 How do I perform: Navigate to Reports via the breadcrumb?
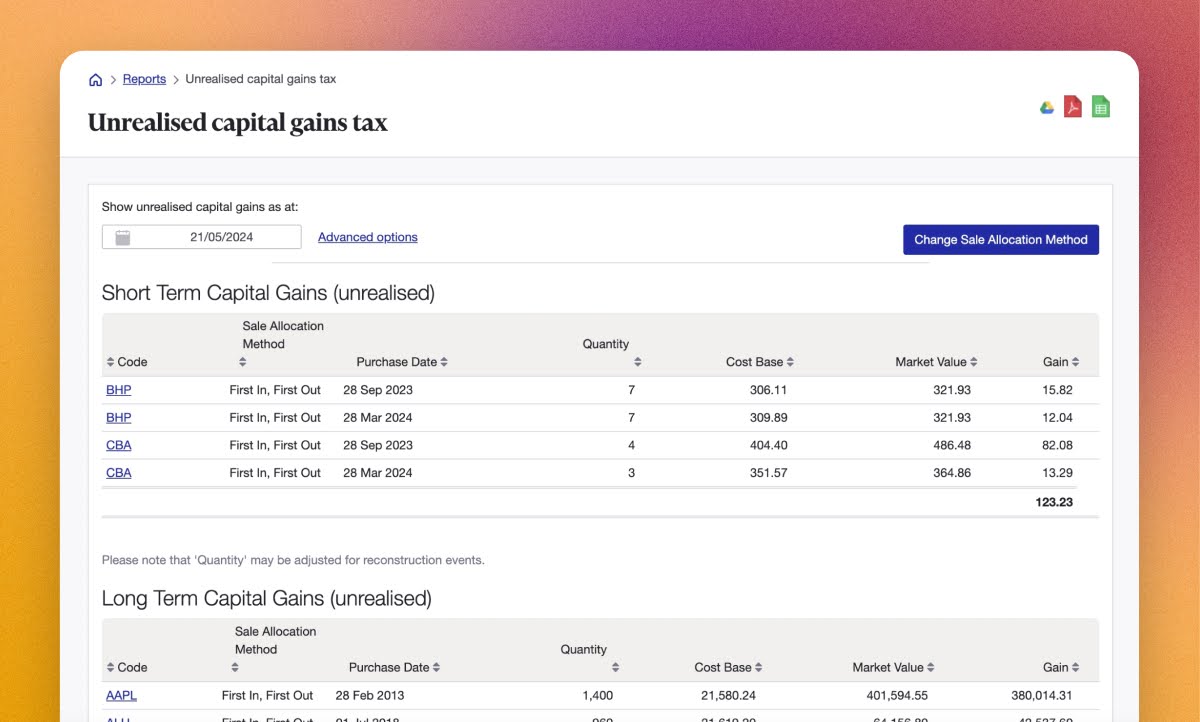pyautogui.click(x=144, y=78)
